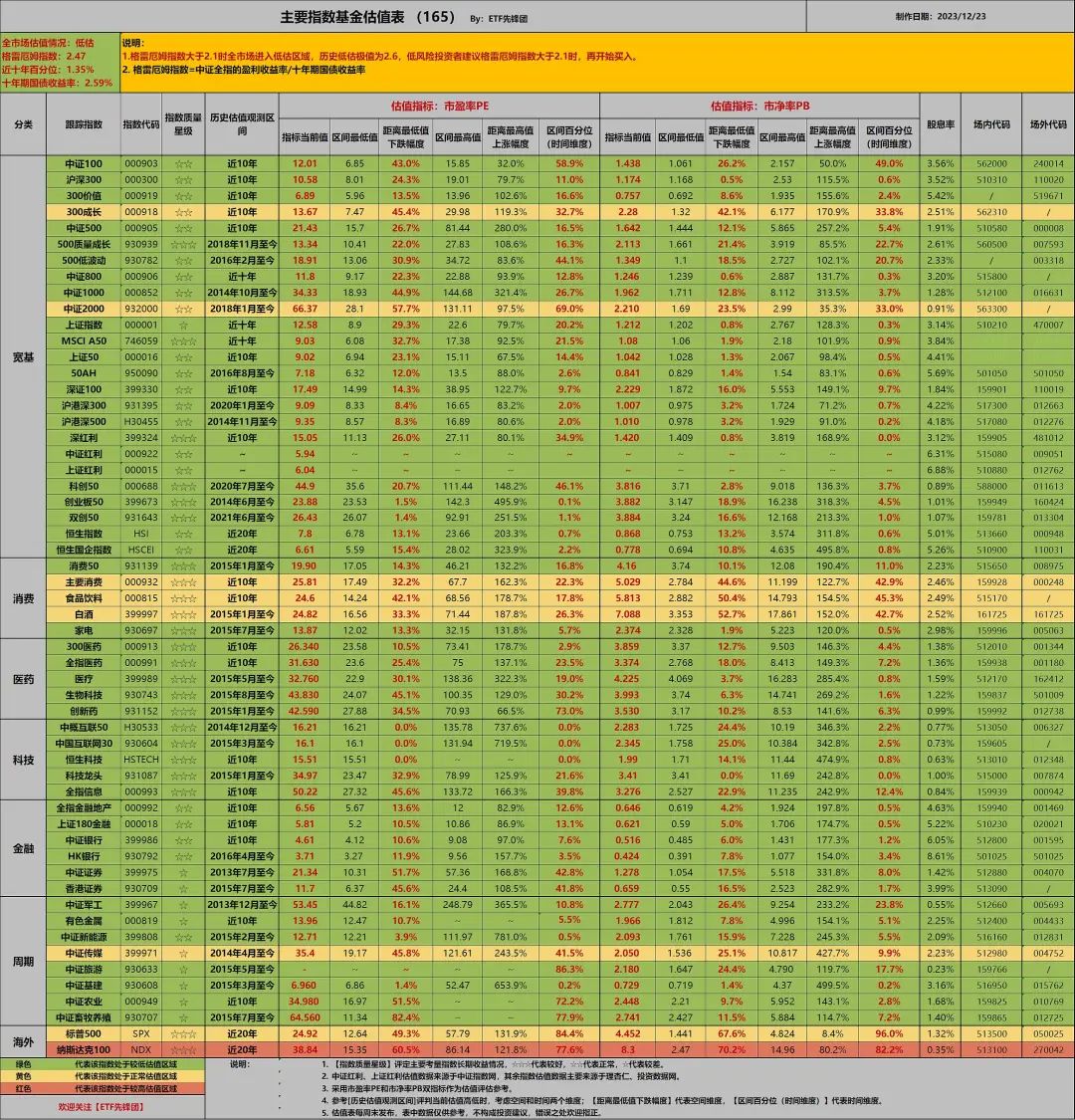This screenshot has width=1075, height=1120.
Task: Select the 宽基 category cell
Action: [x=24, y=356]
